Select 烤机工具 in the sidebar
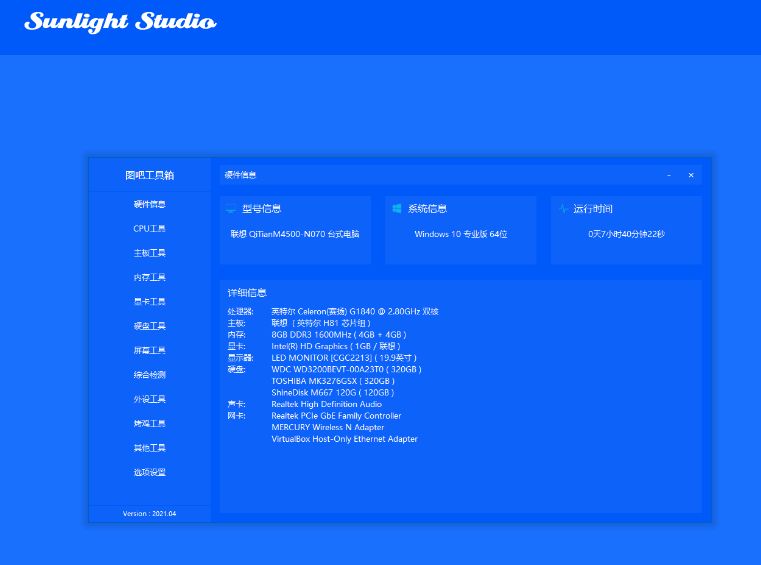Viewport: 761px width, 565px height. point(149,423)
